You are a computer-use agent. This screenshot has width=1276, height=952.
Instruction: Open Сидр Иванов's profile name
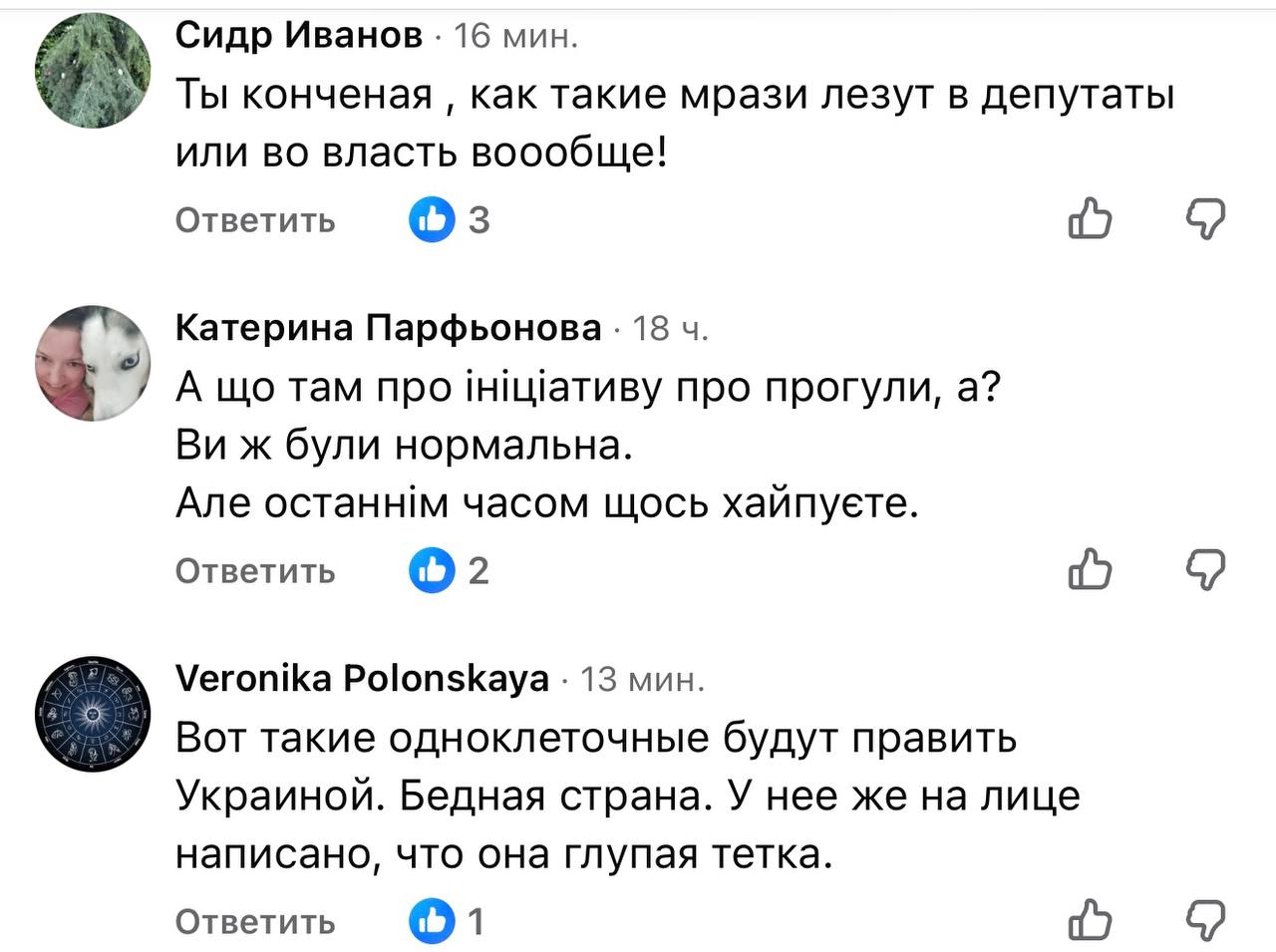click(x=299, y=36)
